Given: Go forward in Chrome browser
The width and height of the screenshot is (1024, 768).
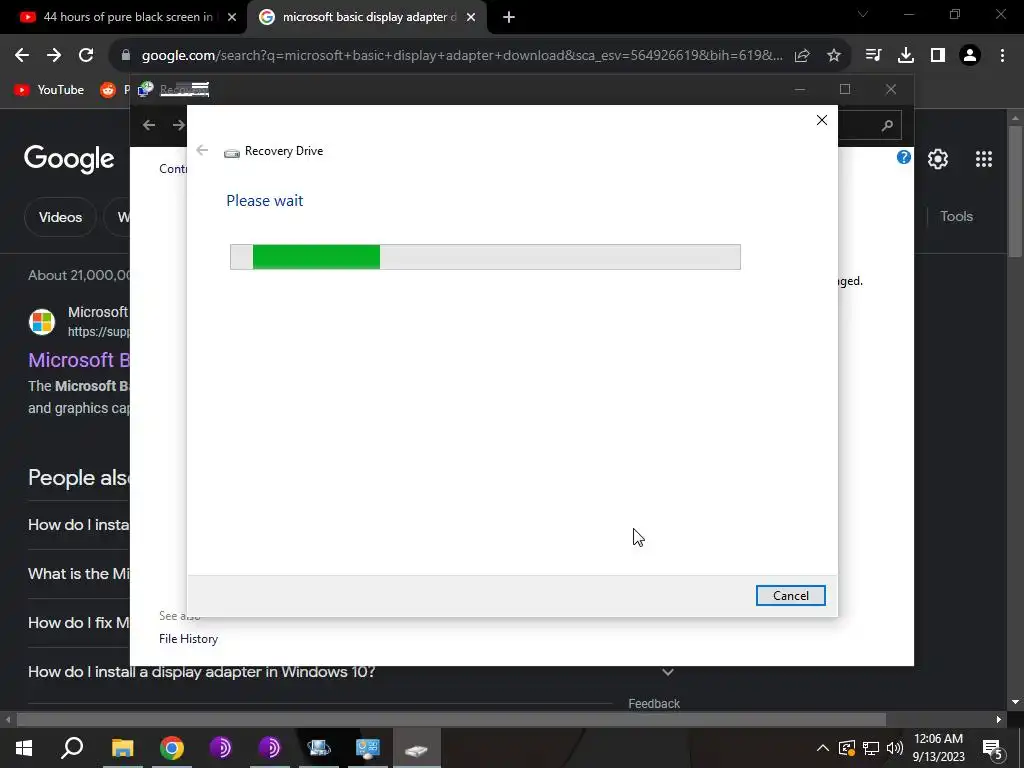Looking at the screenshot, I should point(54,56).
